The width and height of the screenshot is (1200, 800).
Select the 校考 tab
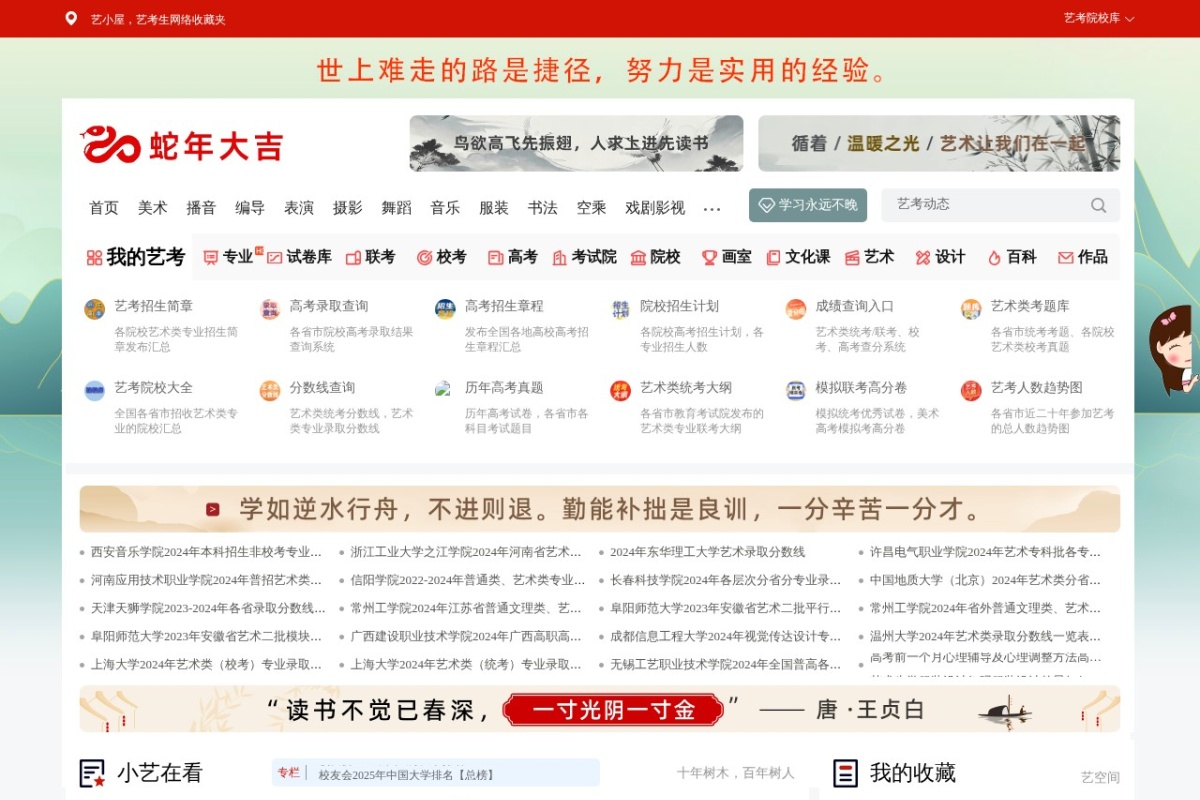(x=442, y=257)
